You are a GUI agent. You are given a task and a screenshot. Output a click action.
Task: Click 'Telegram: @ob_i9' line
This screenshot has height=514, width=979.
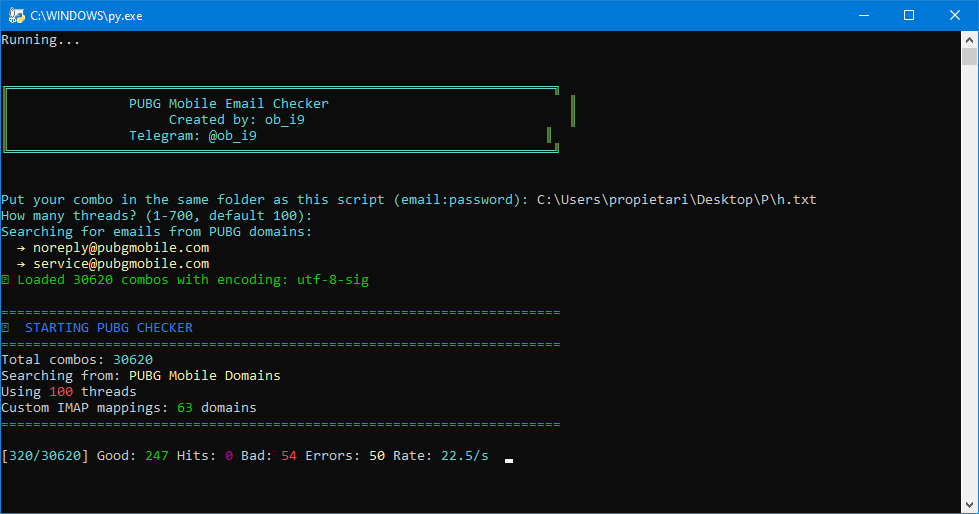[193, 136]
